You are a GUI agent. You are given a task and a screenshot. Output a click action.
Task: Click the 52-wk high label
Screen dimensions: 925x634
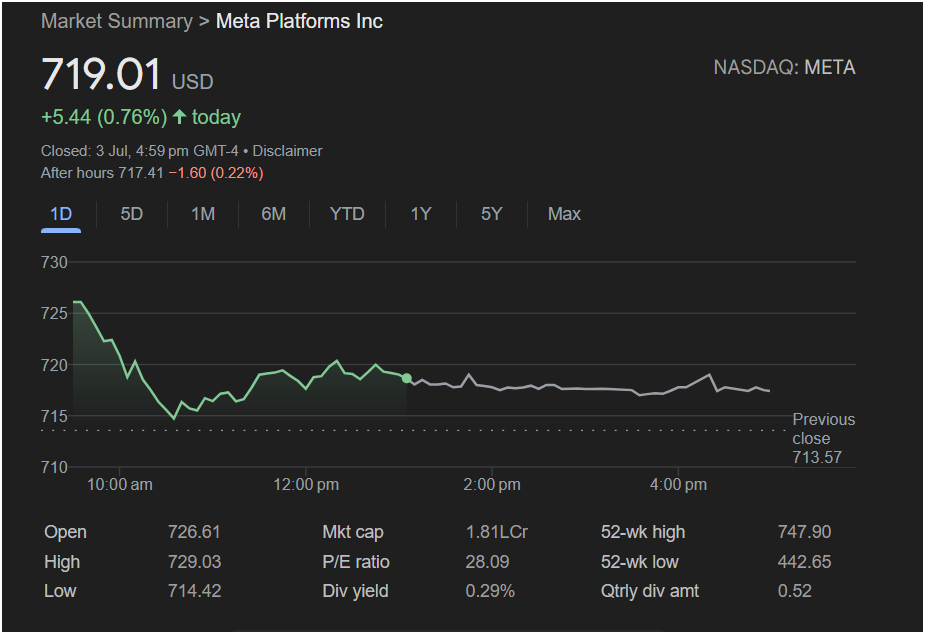coord(643,532)
